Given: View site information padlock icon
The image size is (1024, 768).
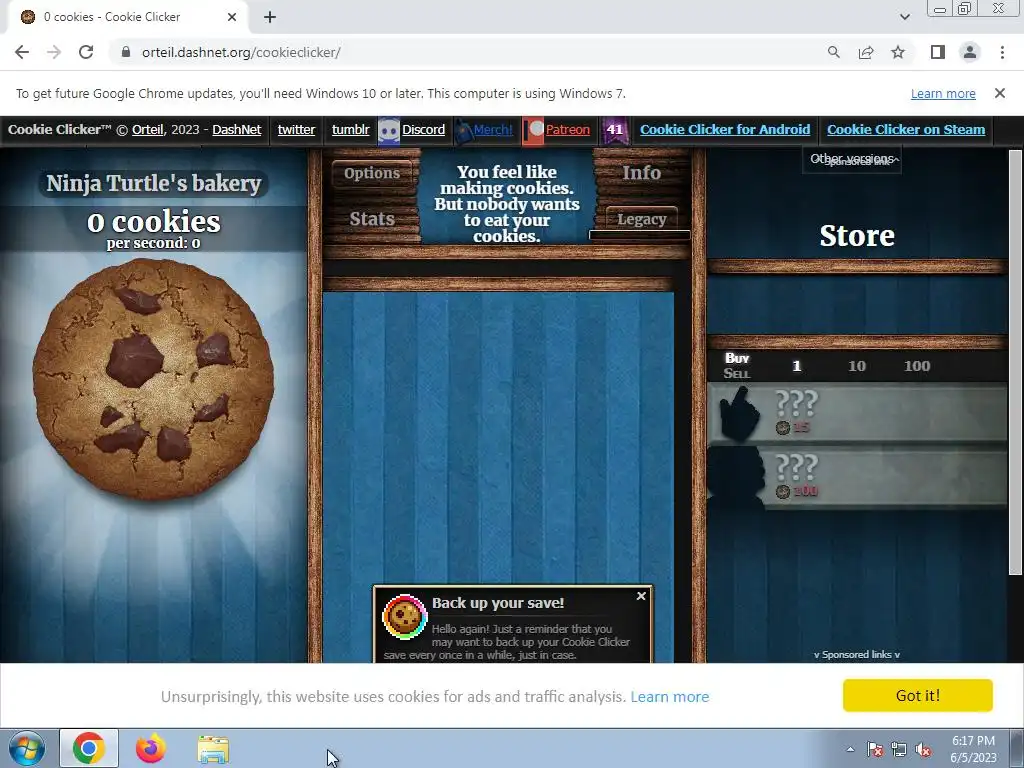Looking at the screenshot, I should coord(126,52).
